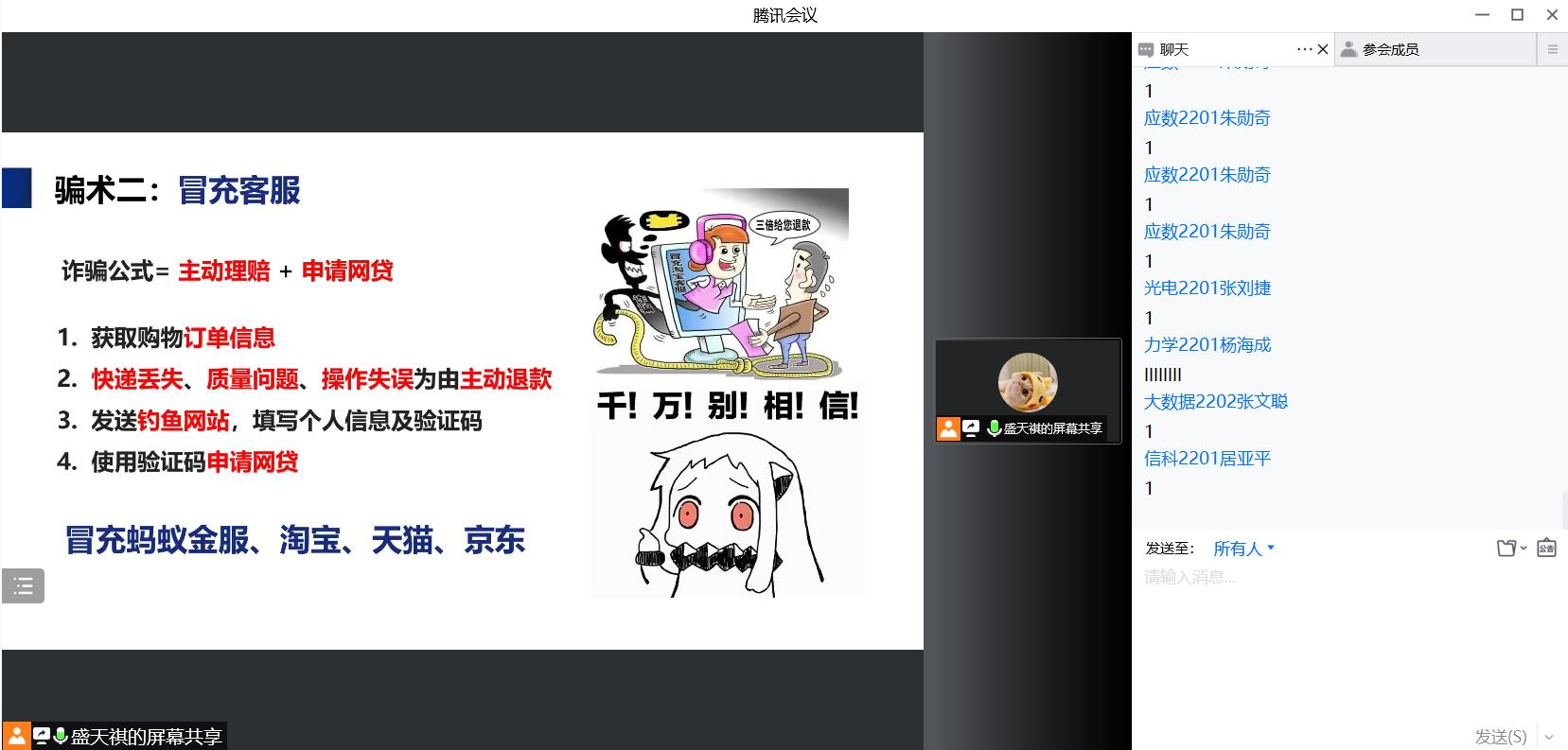The width and height of the screenshot is (1568, 750).
Task: Expand the send options arrow beside 发送(S)
Action: coord(1549,736)
